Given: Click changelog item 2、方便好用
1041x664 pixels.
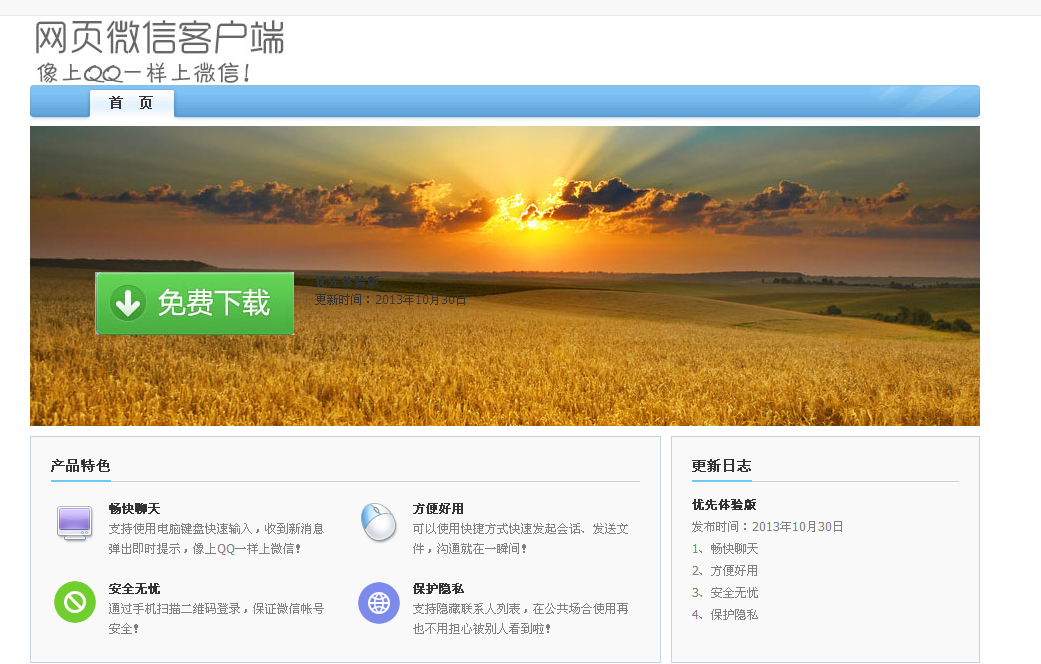Looking at the screenshot, I should pyautogui.click(x=725, y=570).
